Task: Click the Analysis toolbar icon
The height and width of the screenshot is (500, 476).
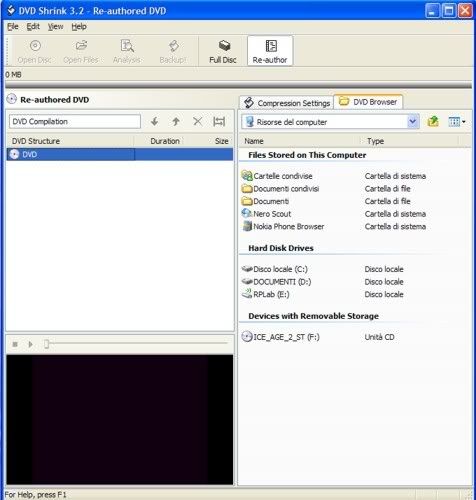Action: (127, 51)
